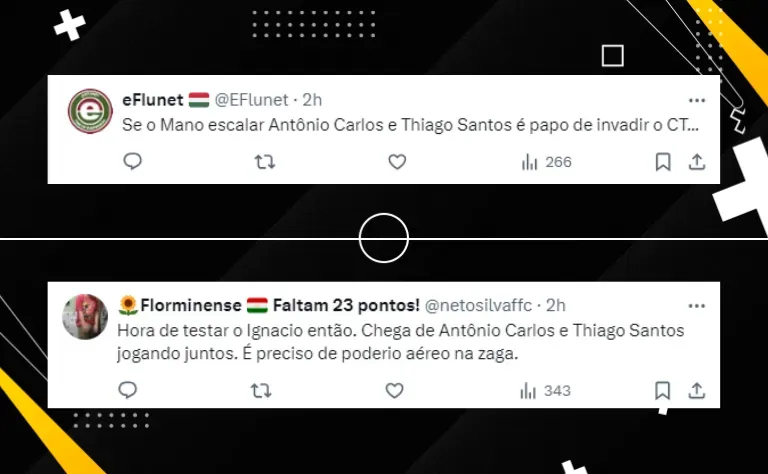Reply to the eFlunet tweet
The height and width of the screenshot is (474, 768).
[132, 161]
